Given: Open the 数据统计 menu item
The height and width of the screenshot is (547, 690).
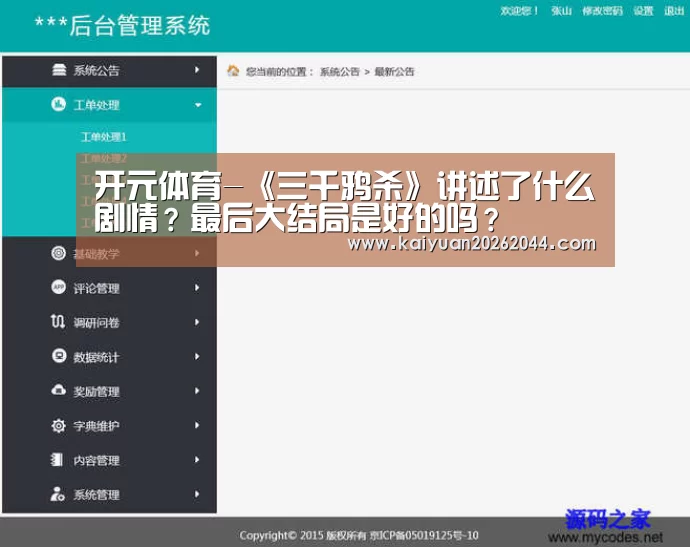Looking at the screenshot, I should point(109,356).
